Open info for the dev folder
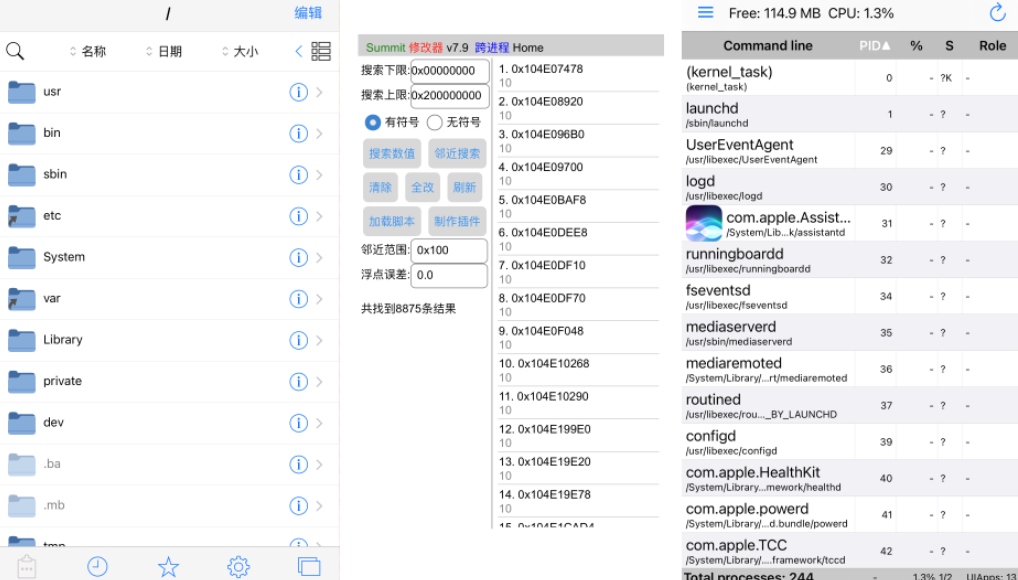Viewport: 1018px width, 580px height. (x=298, y=423)
